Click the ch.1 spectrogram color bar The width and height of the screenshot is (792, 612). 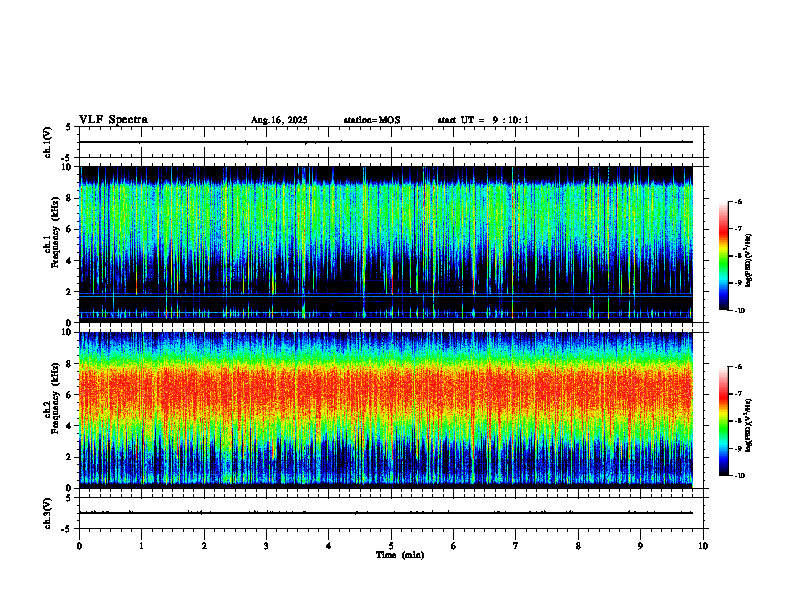pos(723,256)
